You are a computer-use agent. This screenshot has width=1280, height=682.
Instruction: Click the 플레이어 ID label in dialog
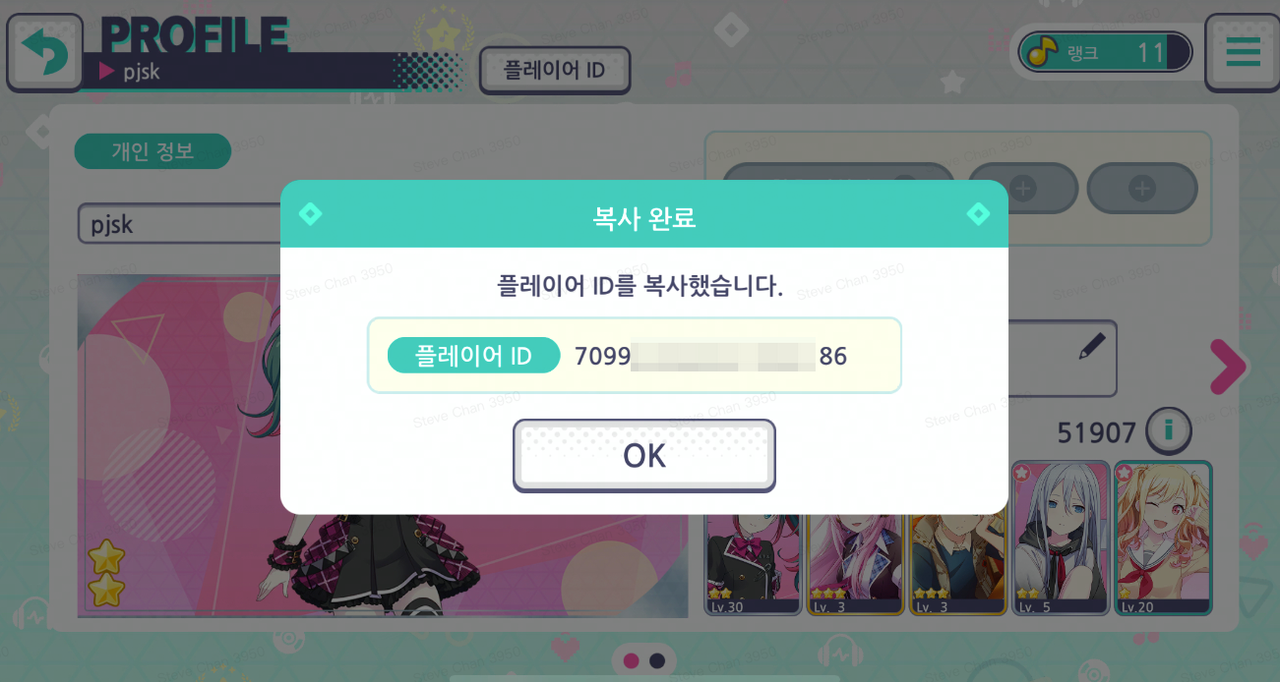pos(473,355)
